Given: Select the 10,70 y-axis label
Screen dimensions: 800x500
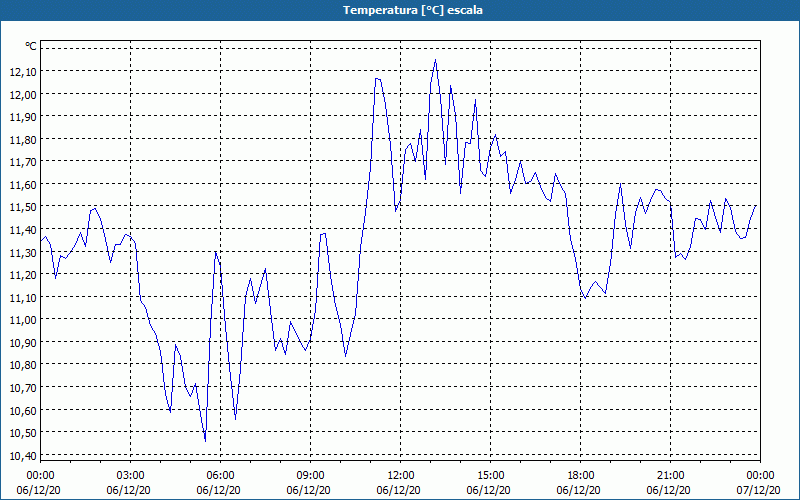Looking at the screenshot, I should (23, 388).
